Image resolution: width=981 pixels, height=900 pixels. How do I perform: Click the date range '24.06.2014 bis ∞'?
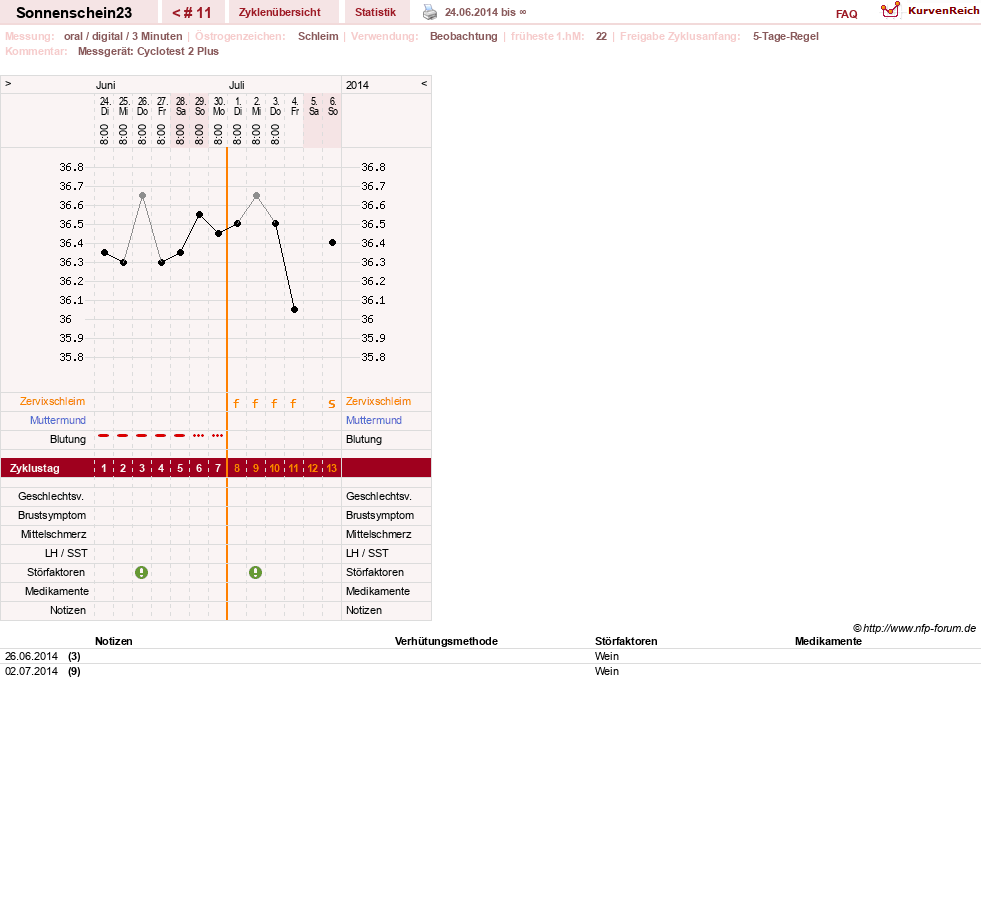[x=485, y=12]
